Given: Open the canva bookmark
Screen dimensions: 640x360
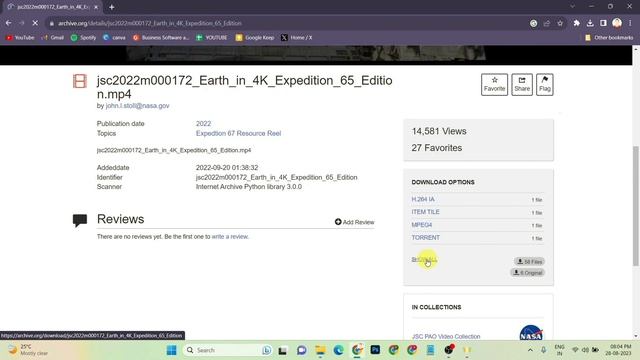Looking at the screenshot, I should (114, 38).
